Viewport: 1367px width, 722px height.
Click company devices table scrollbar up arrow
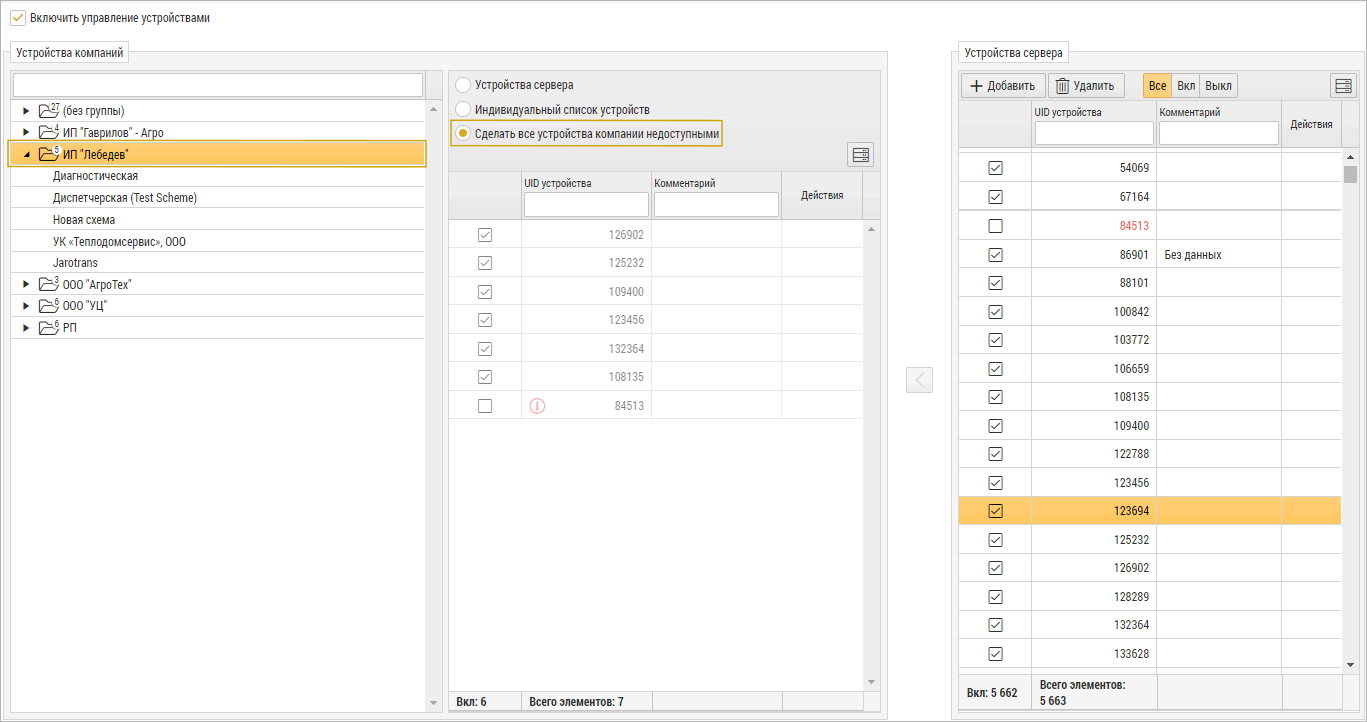[x=871, y=229]
